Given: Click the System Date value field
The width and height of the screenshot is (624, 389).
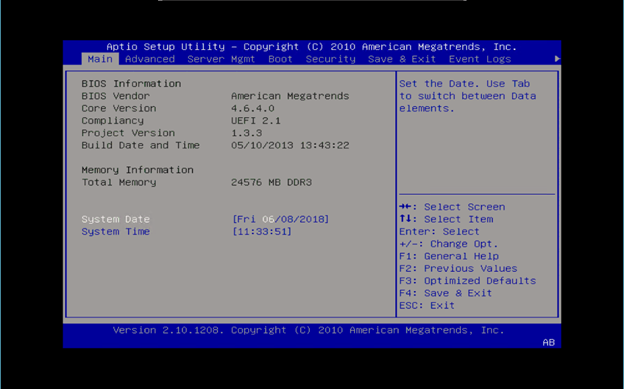Looking at the screenshot, I should pos(281,219).
